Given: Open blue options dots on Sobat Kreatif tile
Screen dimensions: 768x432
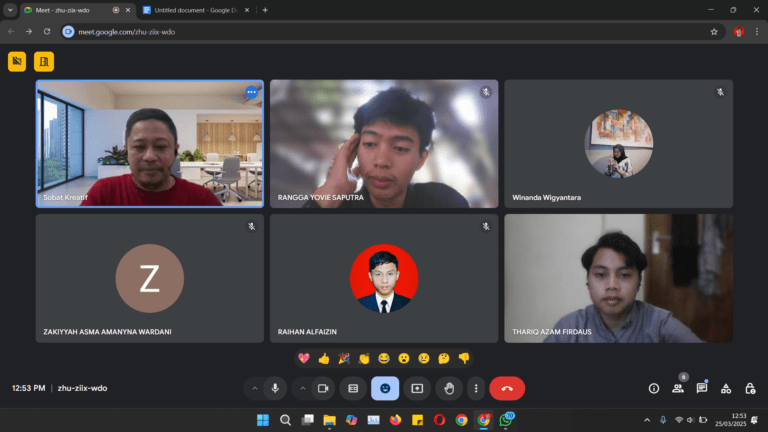Looking at the screenshot, I should click(x=251, y=92).
